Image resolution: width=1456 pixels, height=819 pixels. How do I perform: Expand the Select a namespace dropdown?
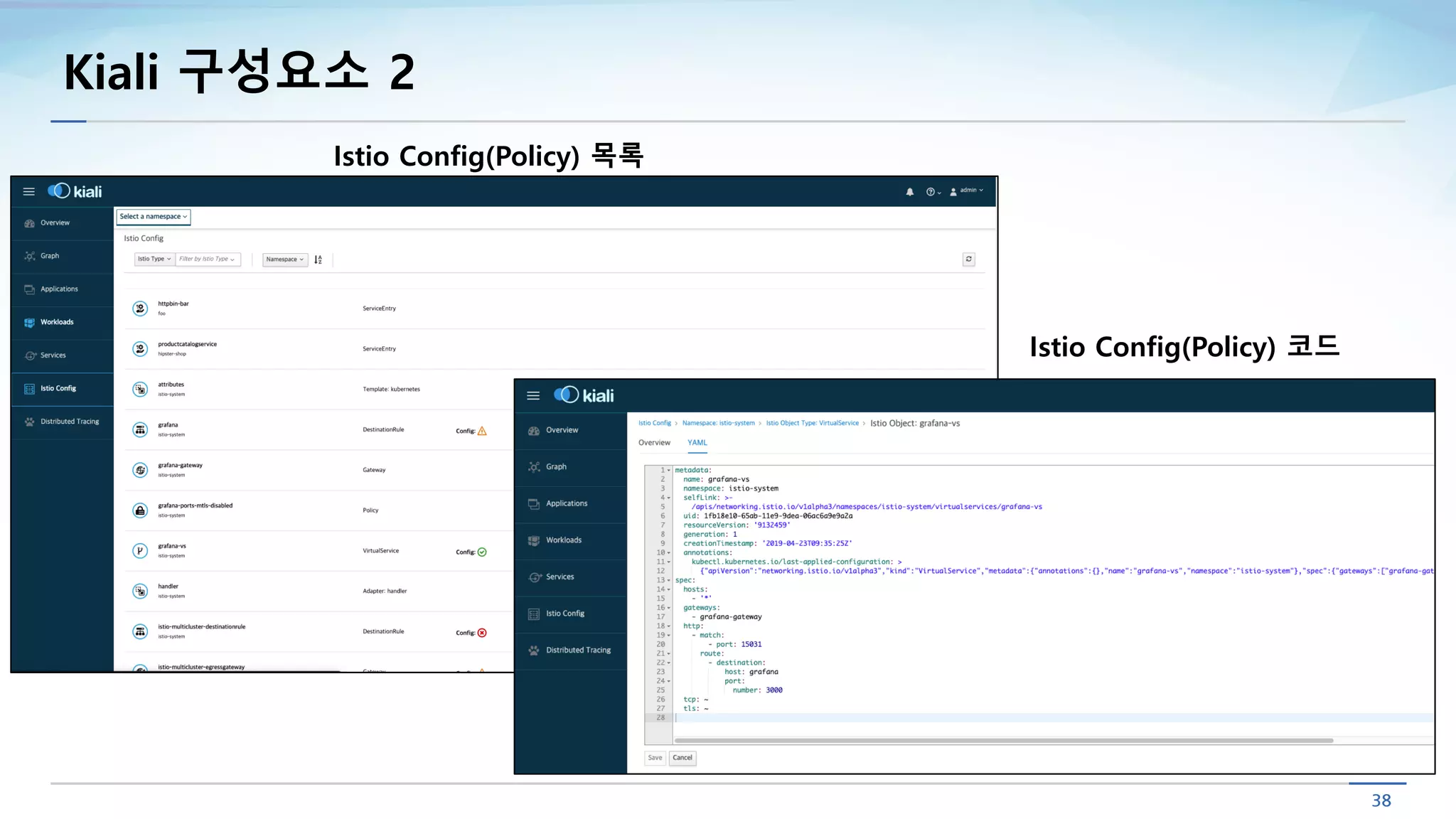click(x=154, y=217)
